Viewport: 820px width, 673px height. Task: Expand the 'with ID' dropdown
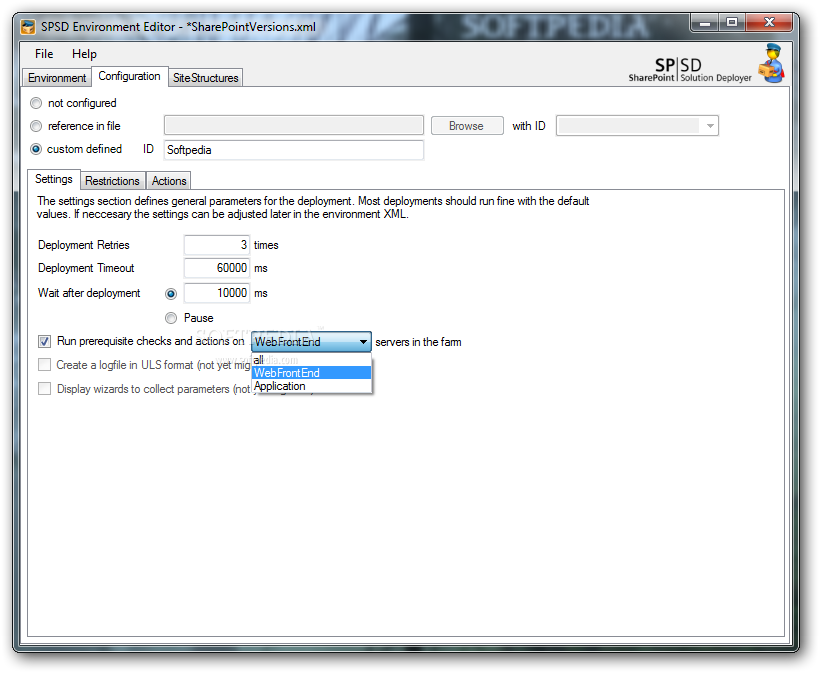pos(637,126)
